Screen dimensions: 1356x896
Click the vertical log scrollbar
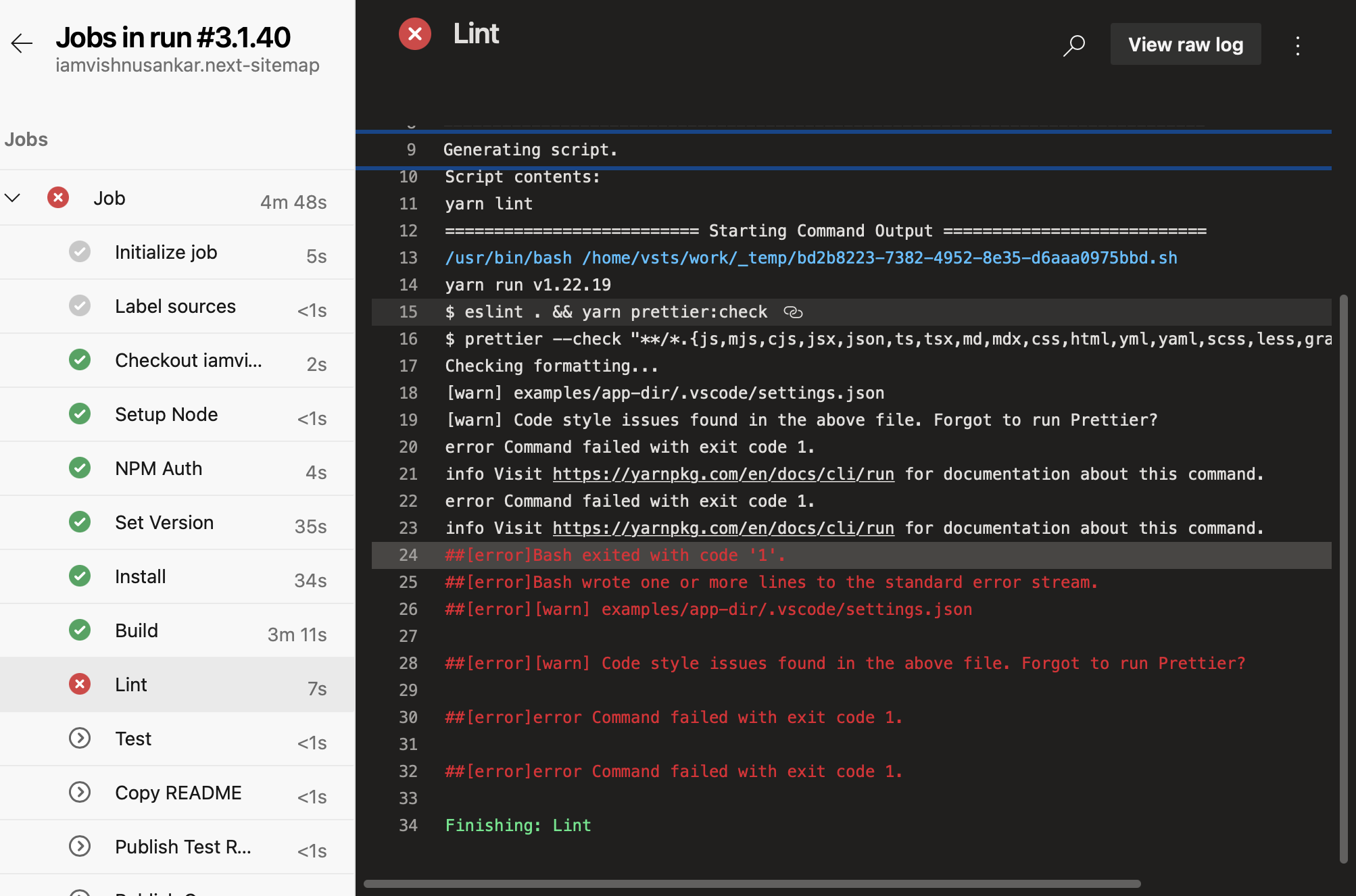pyautogui.click(x=1343, y=578)
